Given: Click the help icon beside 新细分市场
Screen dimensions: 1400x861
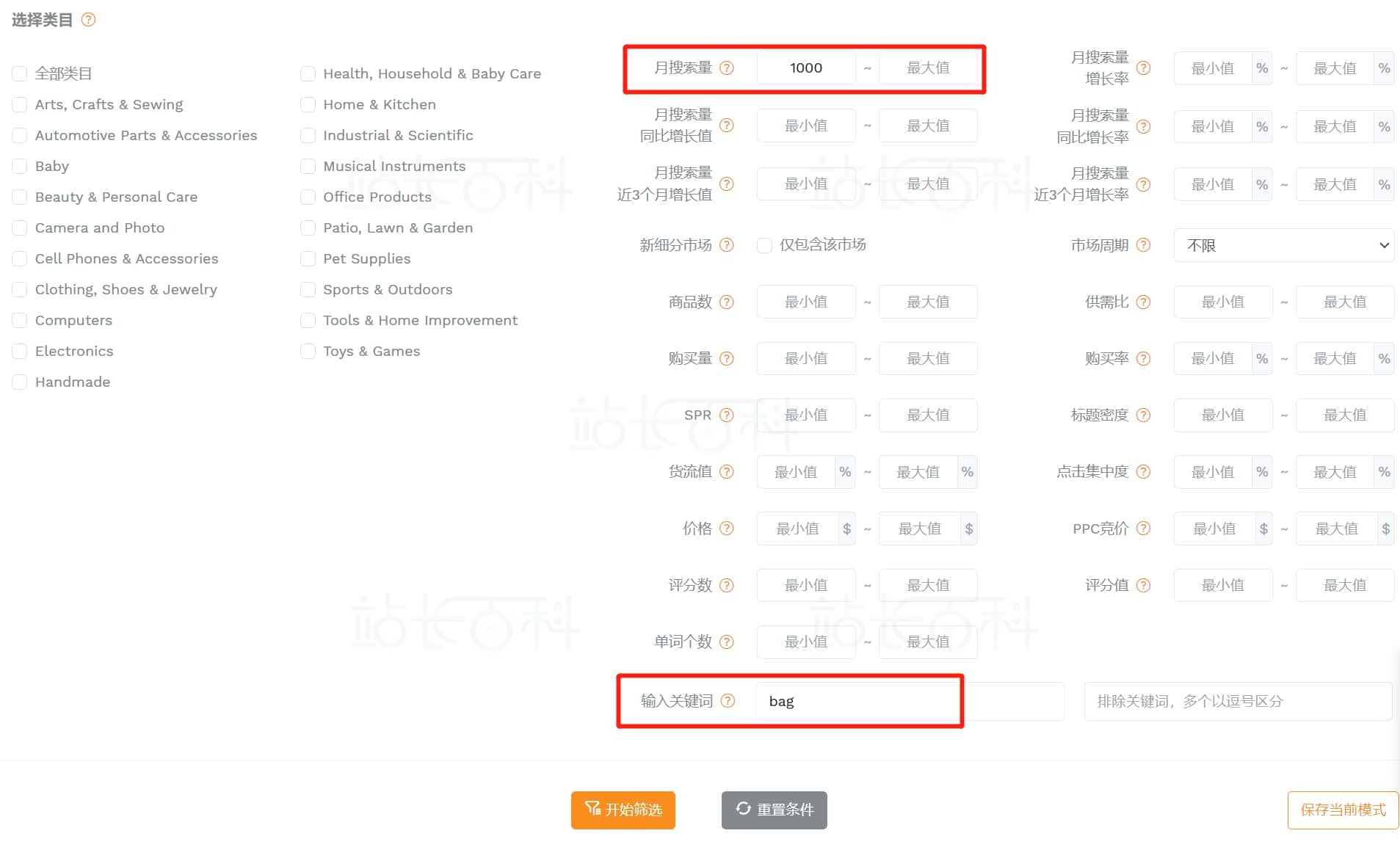Looking at the screenshot, I should point(727,245).
